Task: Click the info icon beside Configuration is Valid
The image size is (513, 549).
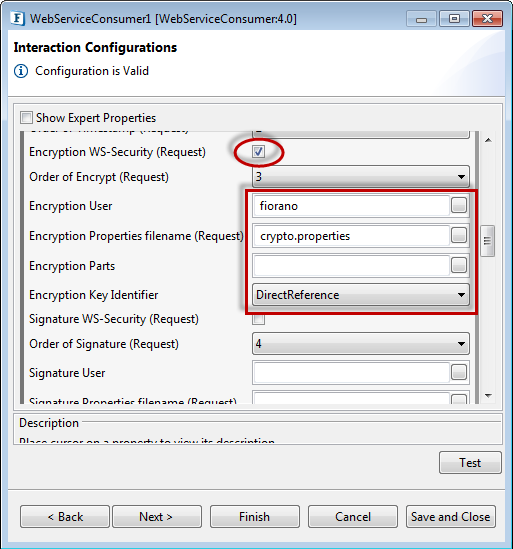Action: click(x=21, y=71)
